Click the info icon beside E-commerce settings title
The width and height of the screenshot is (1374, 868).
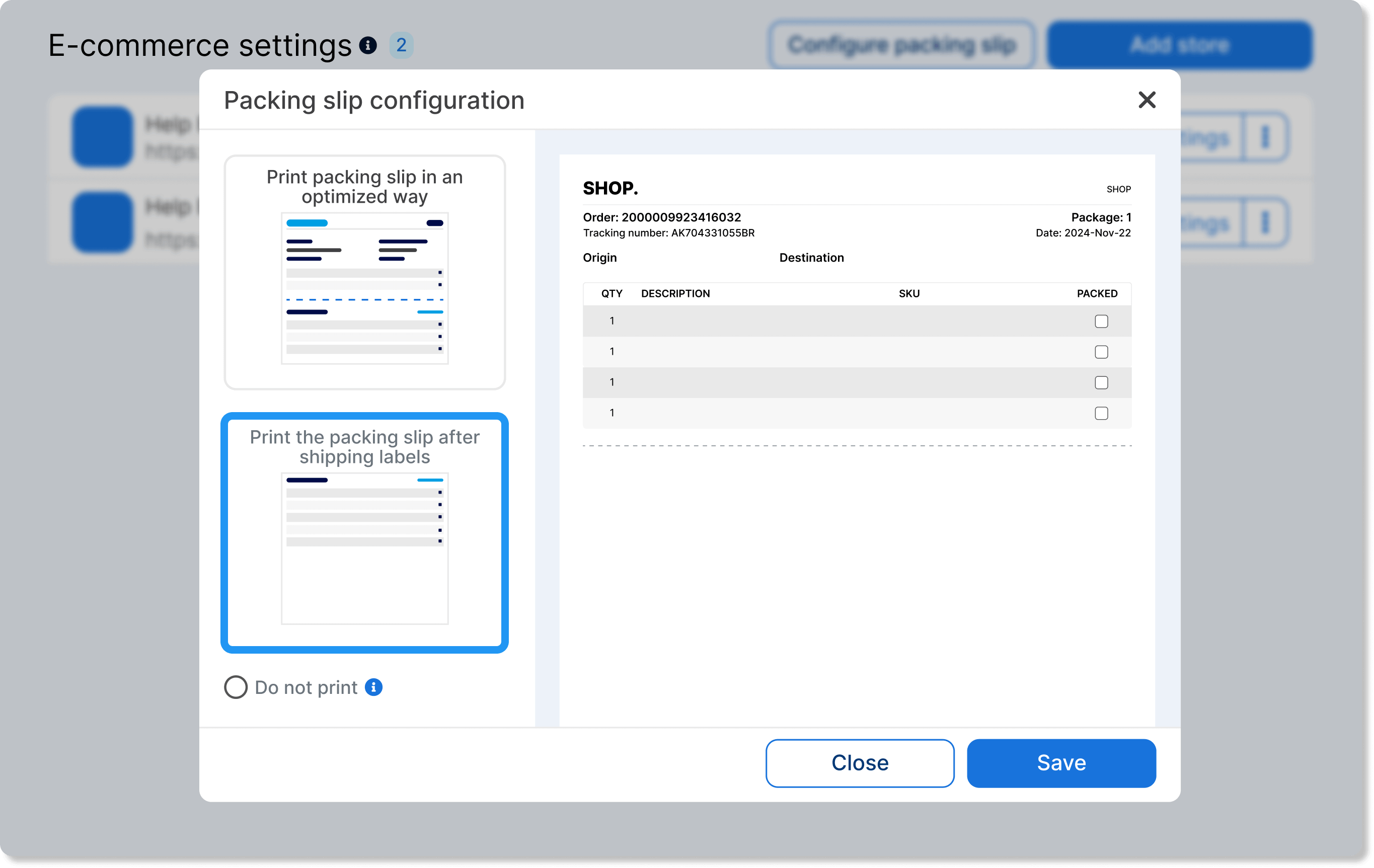[x=368, y=45]
